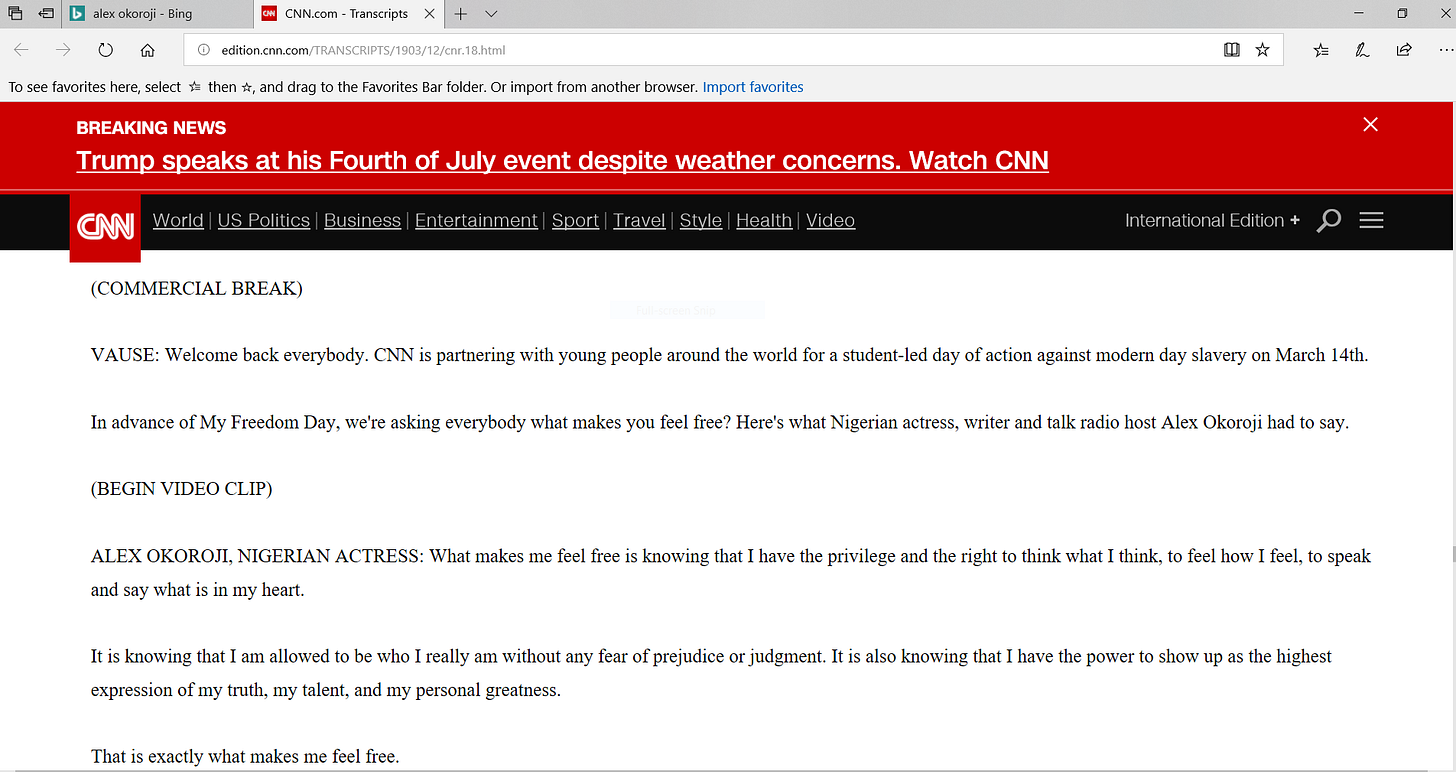The image size is (1456, 772).
Task: Click 'That is exactly what makes me feel free.'
Action: 245,756
